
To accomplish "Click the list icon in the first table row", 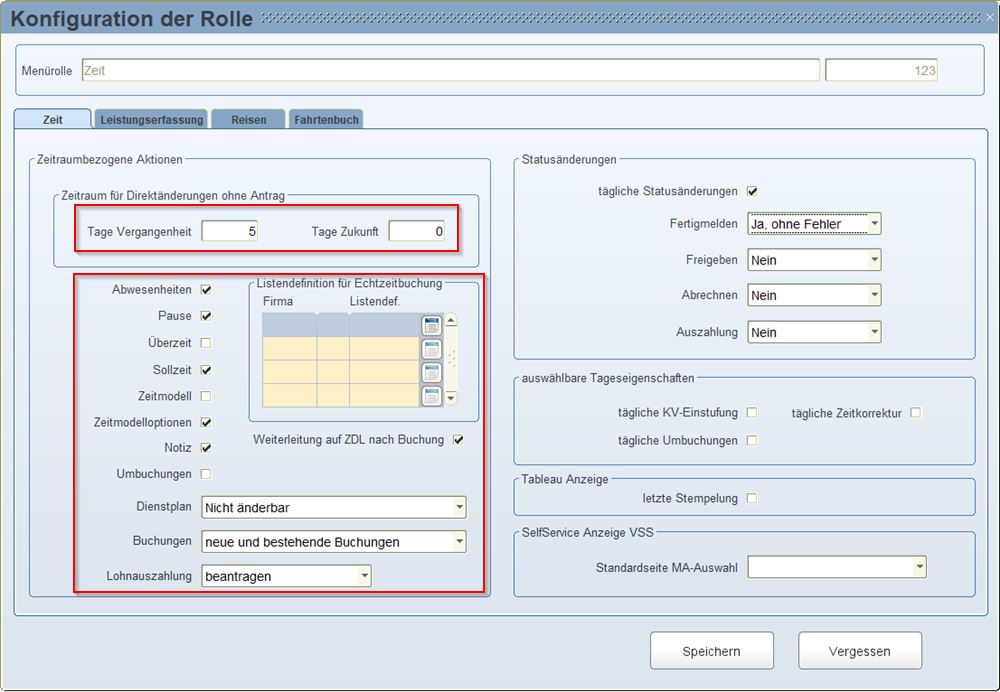I will point(431,325).
